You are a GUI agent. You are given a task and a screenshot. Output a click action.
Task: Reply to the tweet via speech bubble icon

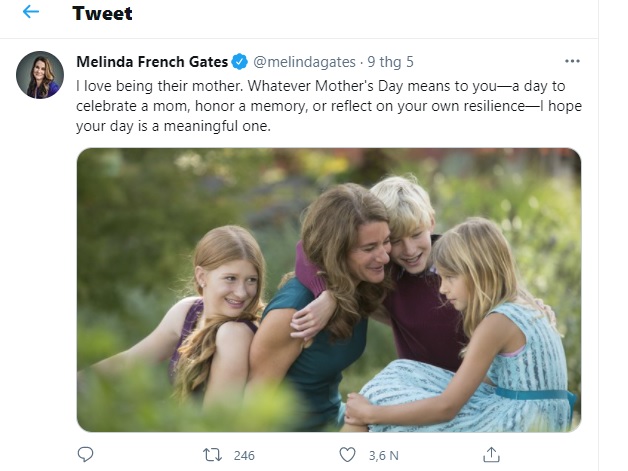(86, 454)
